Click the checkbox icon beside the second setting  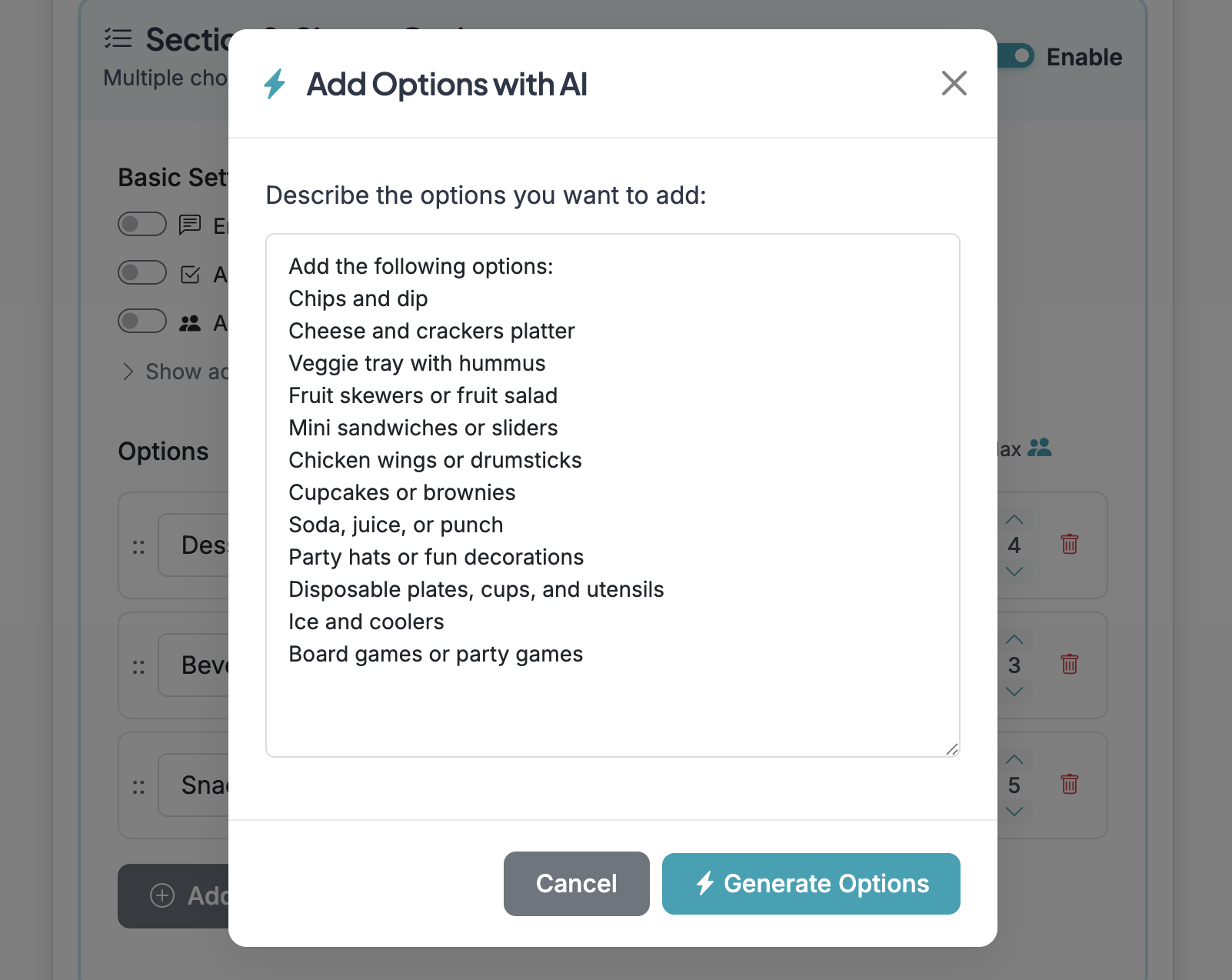click(189, 274)
